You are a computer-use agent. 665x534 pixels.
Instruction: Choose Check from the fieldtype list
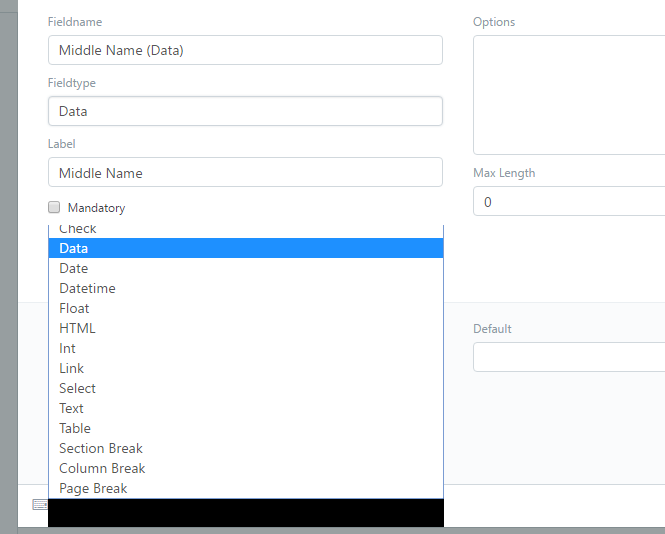(x=246, y=230)
